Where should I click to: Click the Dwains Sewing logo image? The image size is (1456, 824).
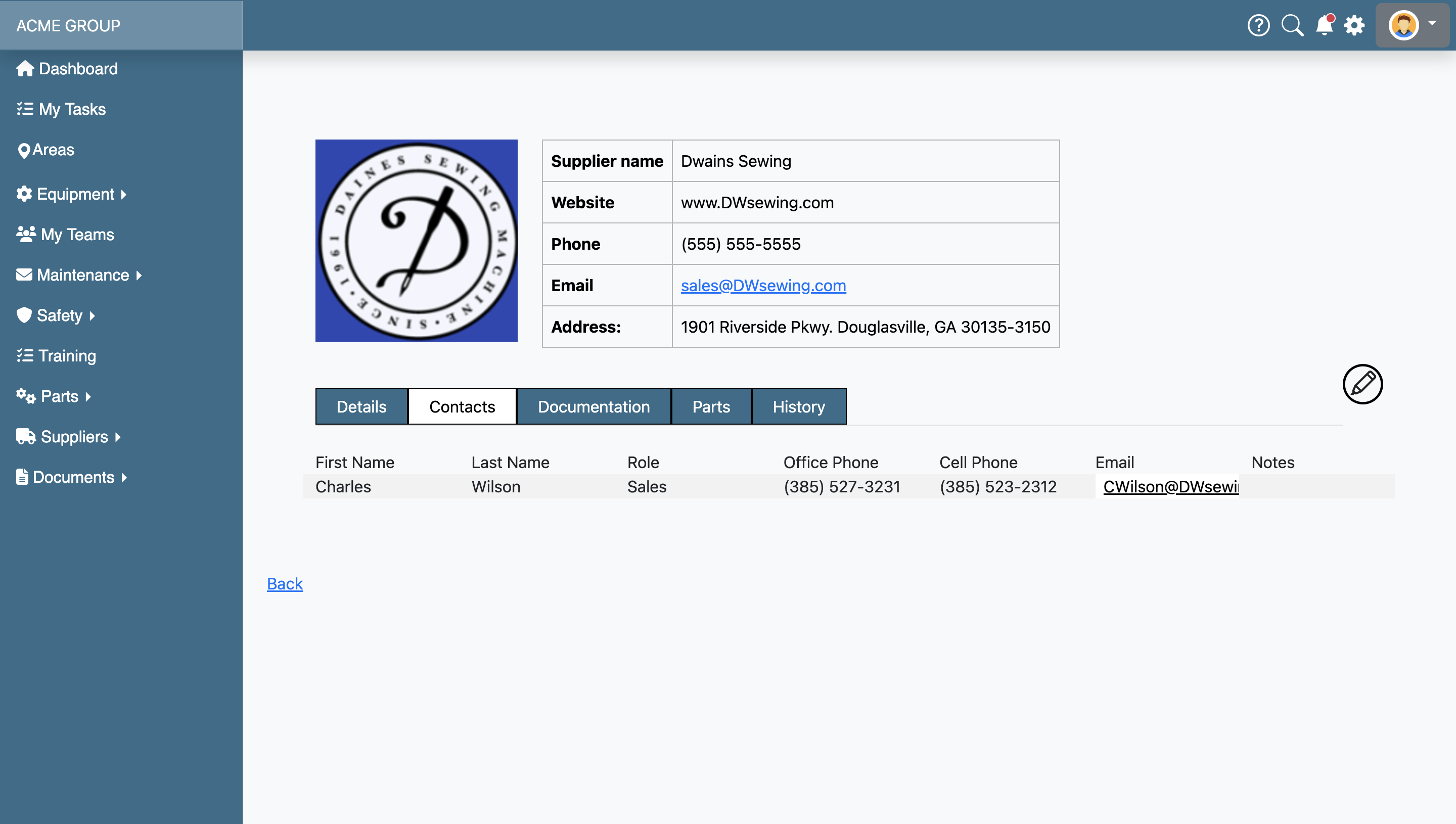(416, 241)
